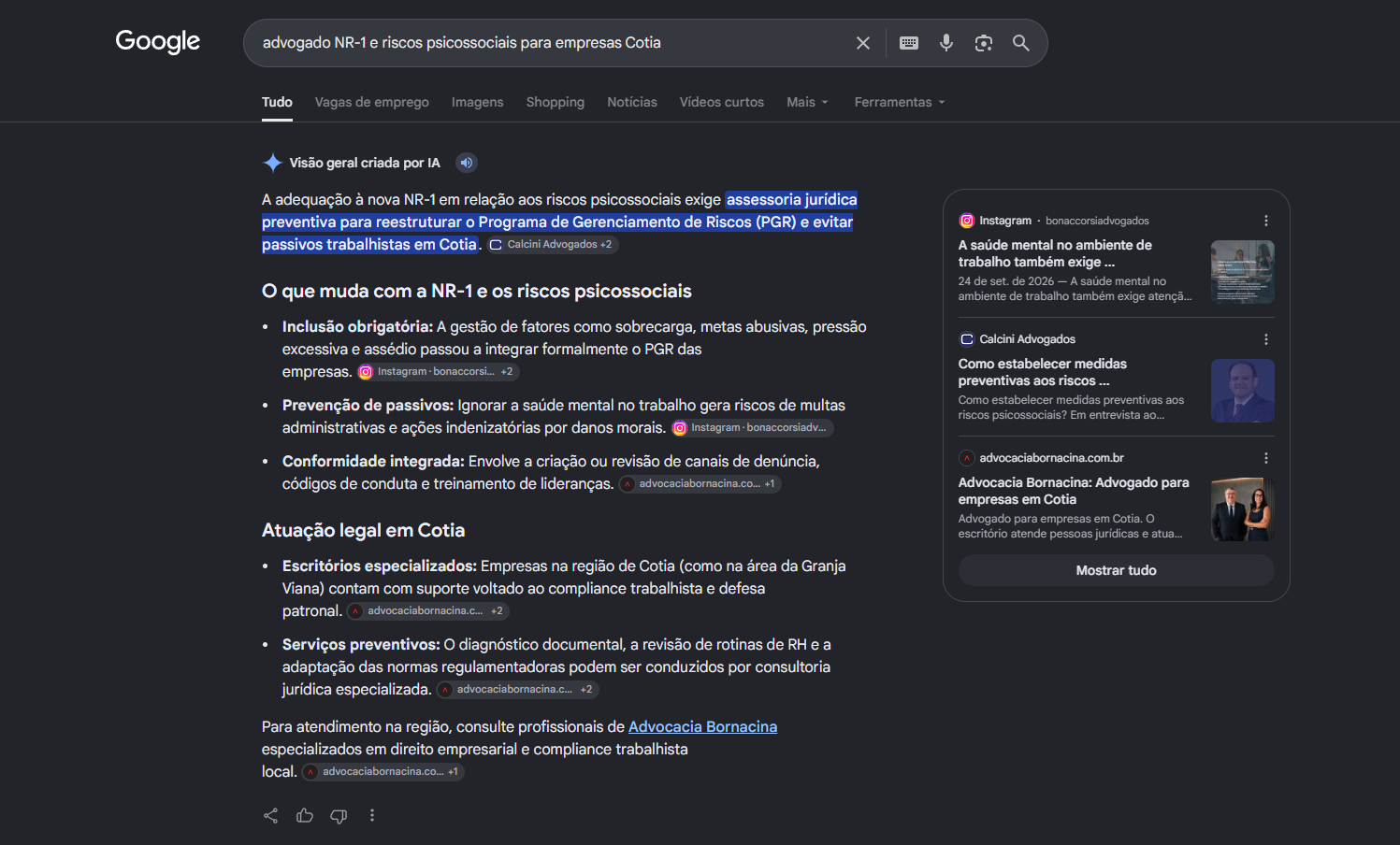Screen dimensions: 1400x845
Task: Open the Calcini Advogados +2 citation chip
Action: pos(552,245)
